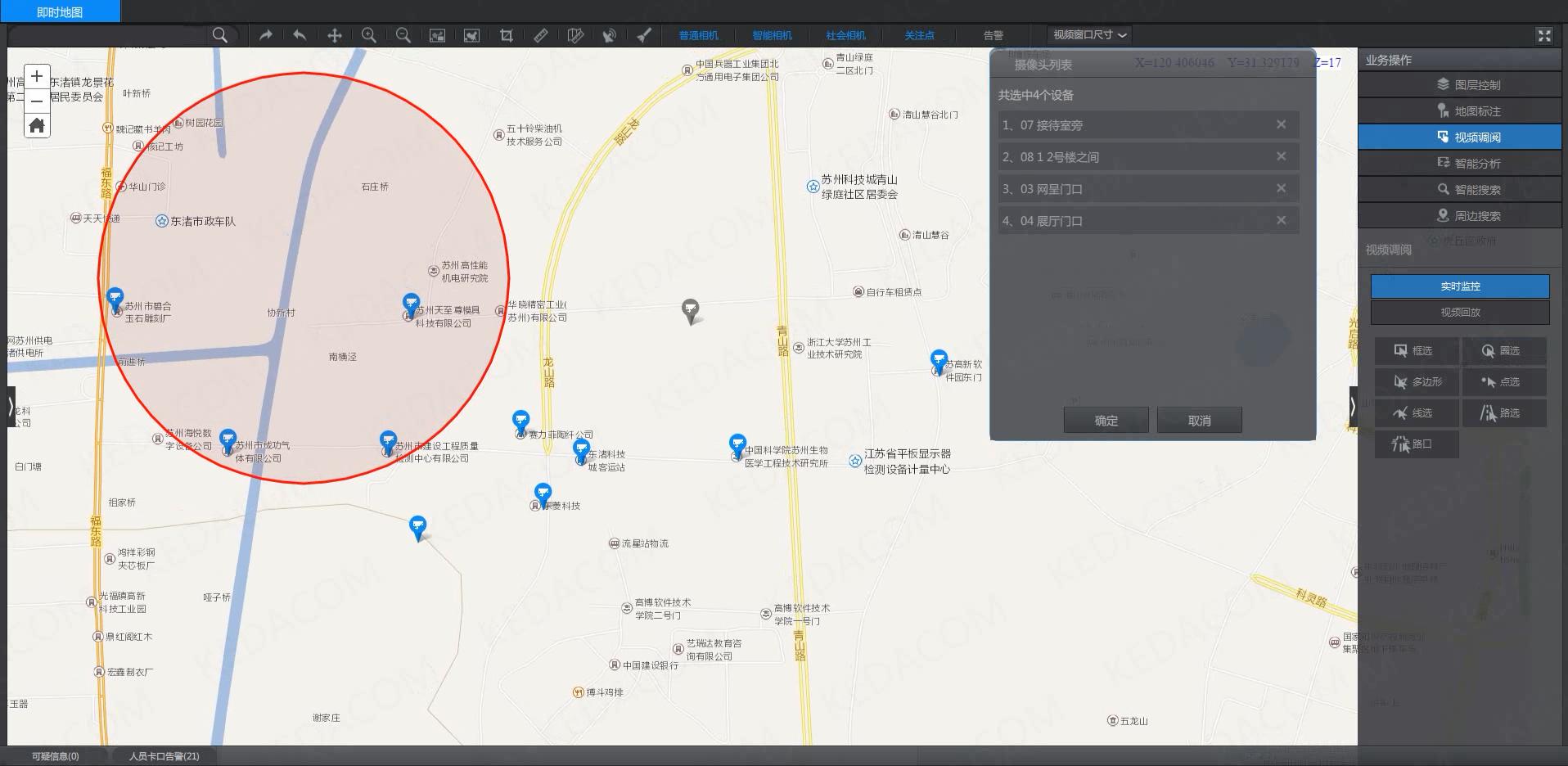Screen dimensions: 1568x766
Task: Click the 确定 button in camera list
Action: (1106, 420)
